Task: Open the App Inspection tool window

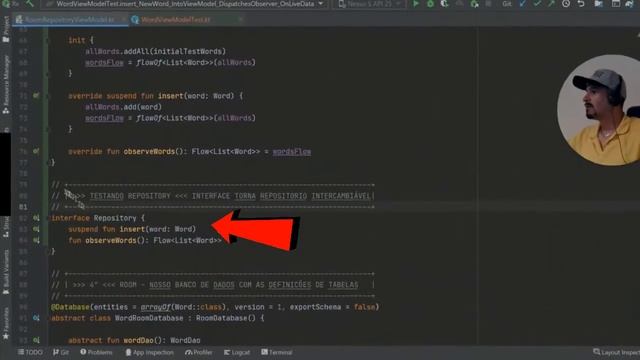Action: (149, 352)
